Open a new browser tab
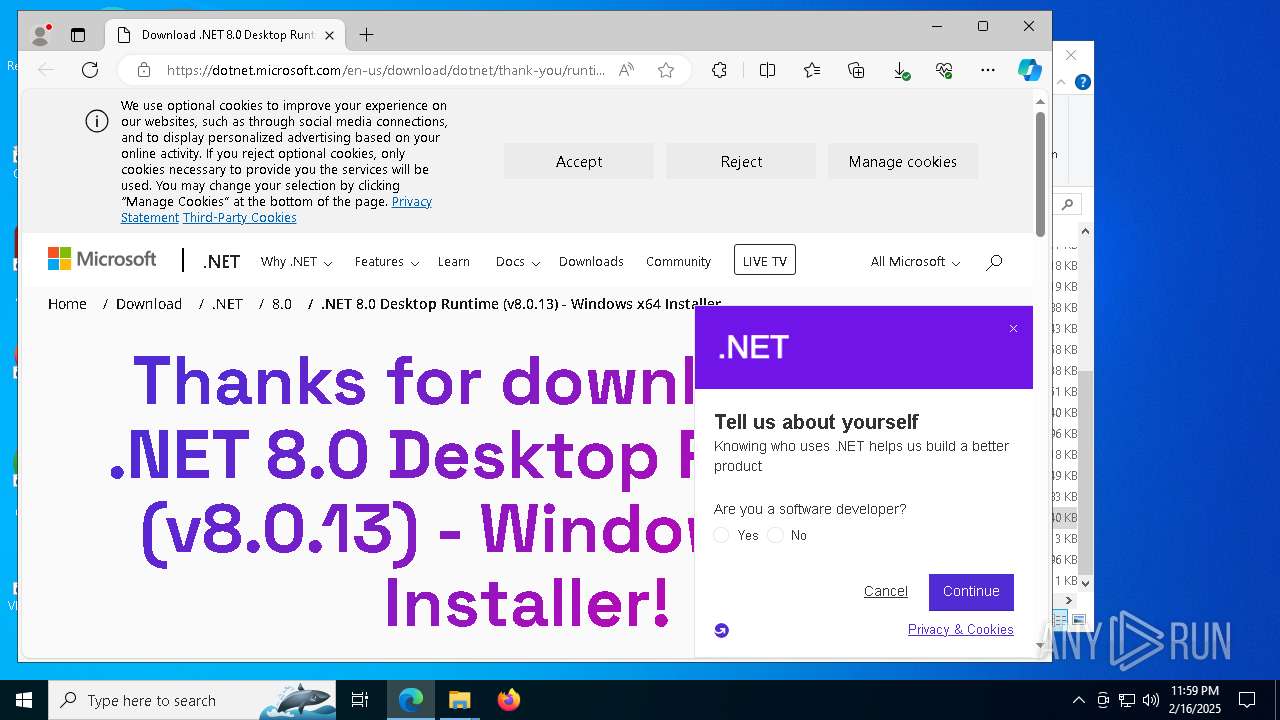This screenshot has height=720, width=1280. click(x=366, y=35)
